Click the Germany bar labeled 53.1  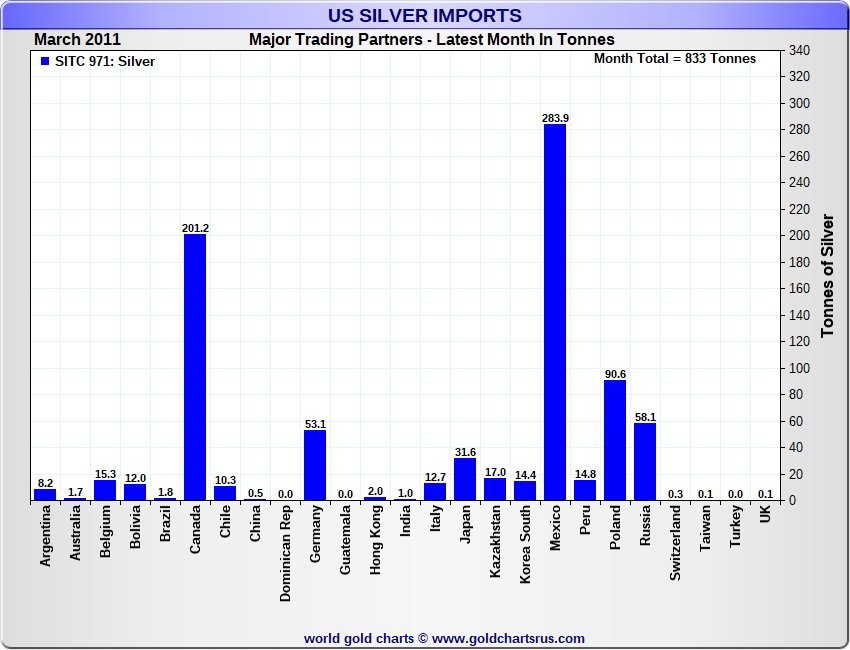coord(315,465)
